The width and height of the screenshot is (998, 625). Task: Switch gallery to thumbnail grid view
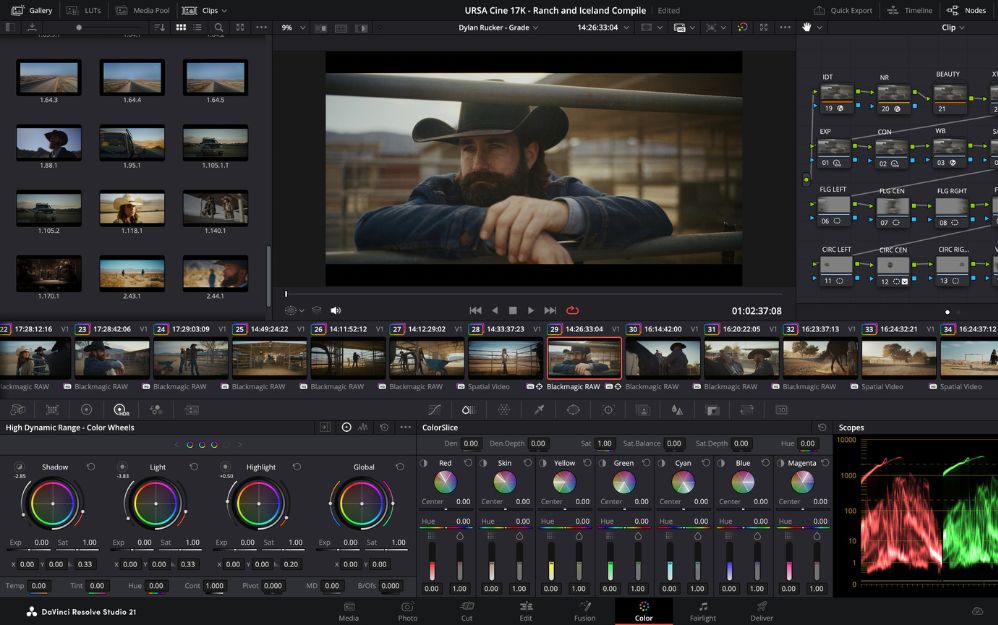[x=181, y=27]
